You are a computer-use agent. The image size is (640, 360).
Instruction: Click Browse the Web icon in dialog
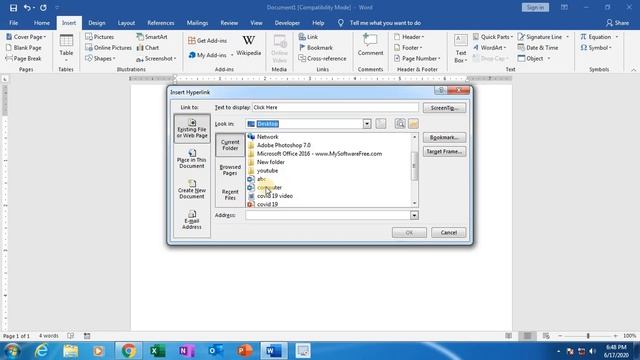coord(400,124)
